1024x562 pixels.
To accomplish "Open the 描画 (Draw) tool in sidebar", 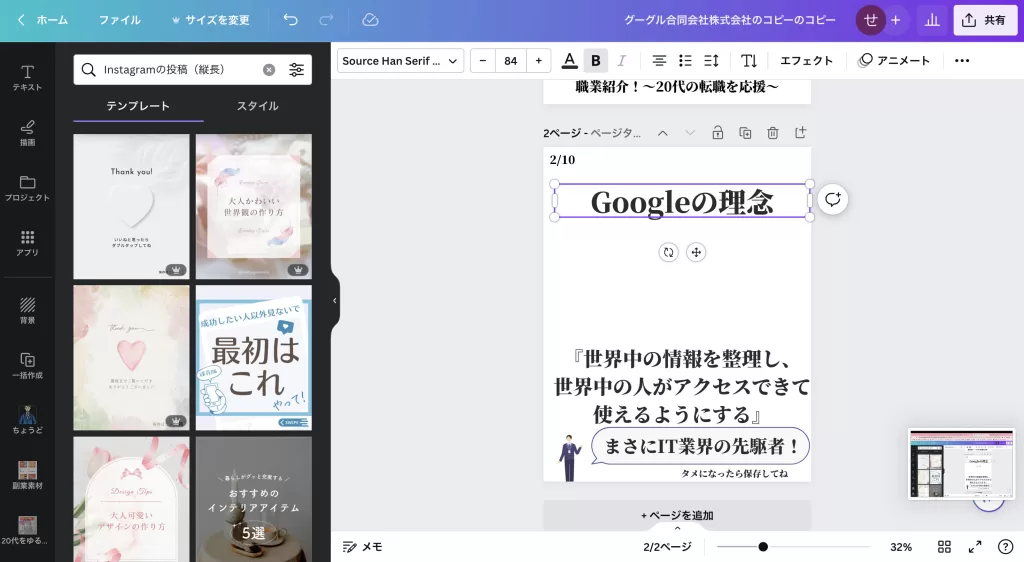I will coord(27,133).
